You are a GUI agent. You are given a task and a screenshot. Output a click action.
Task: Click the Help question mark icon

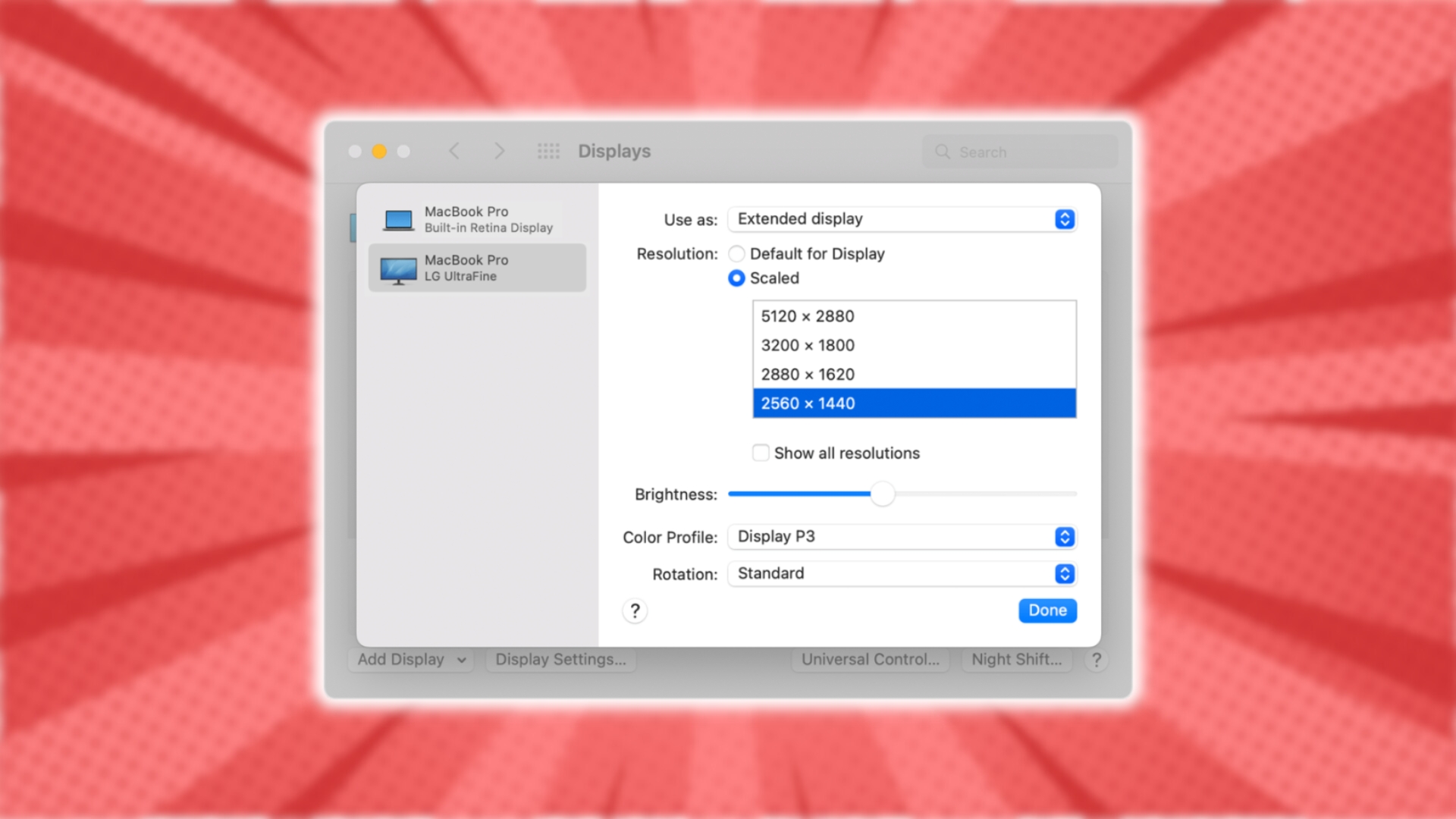[635, 610]
